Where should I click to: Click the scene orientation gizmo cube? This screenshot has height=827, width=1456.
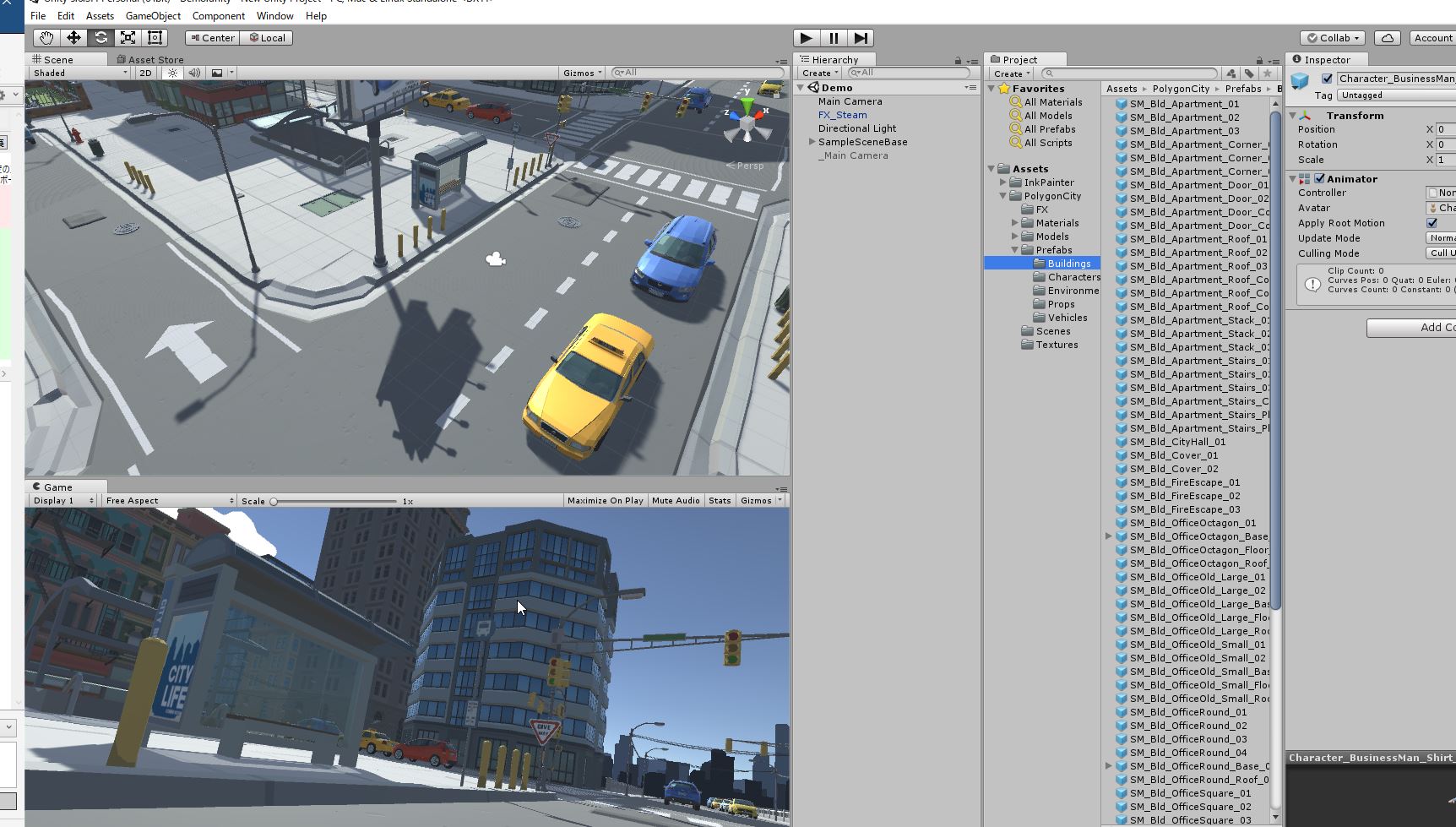pos(747,125)
